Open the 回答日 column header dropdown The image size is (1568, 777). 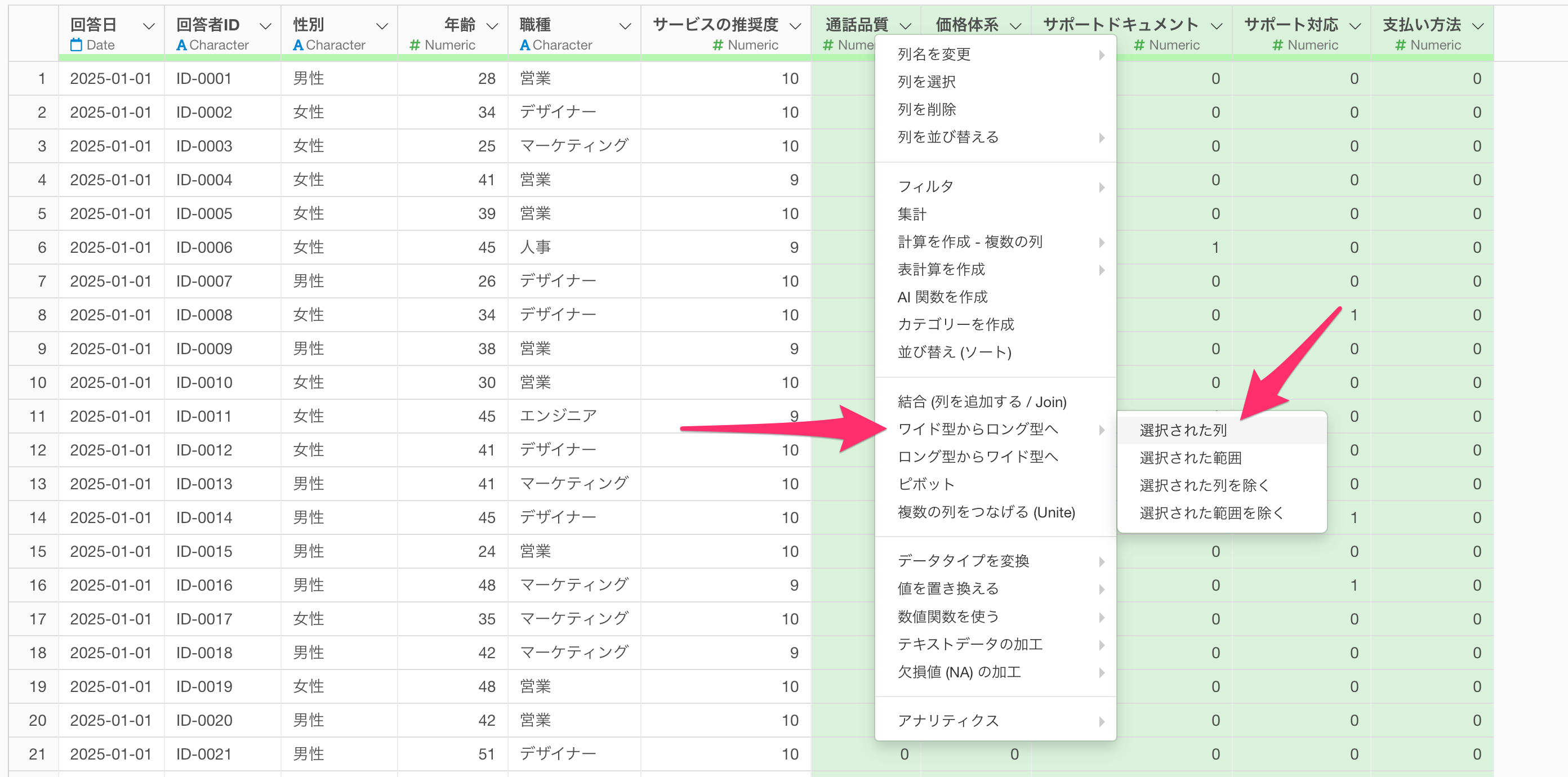tap(148, 26)
